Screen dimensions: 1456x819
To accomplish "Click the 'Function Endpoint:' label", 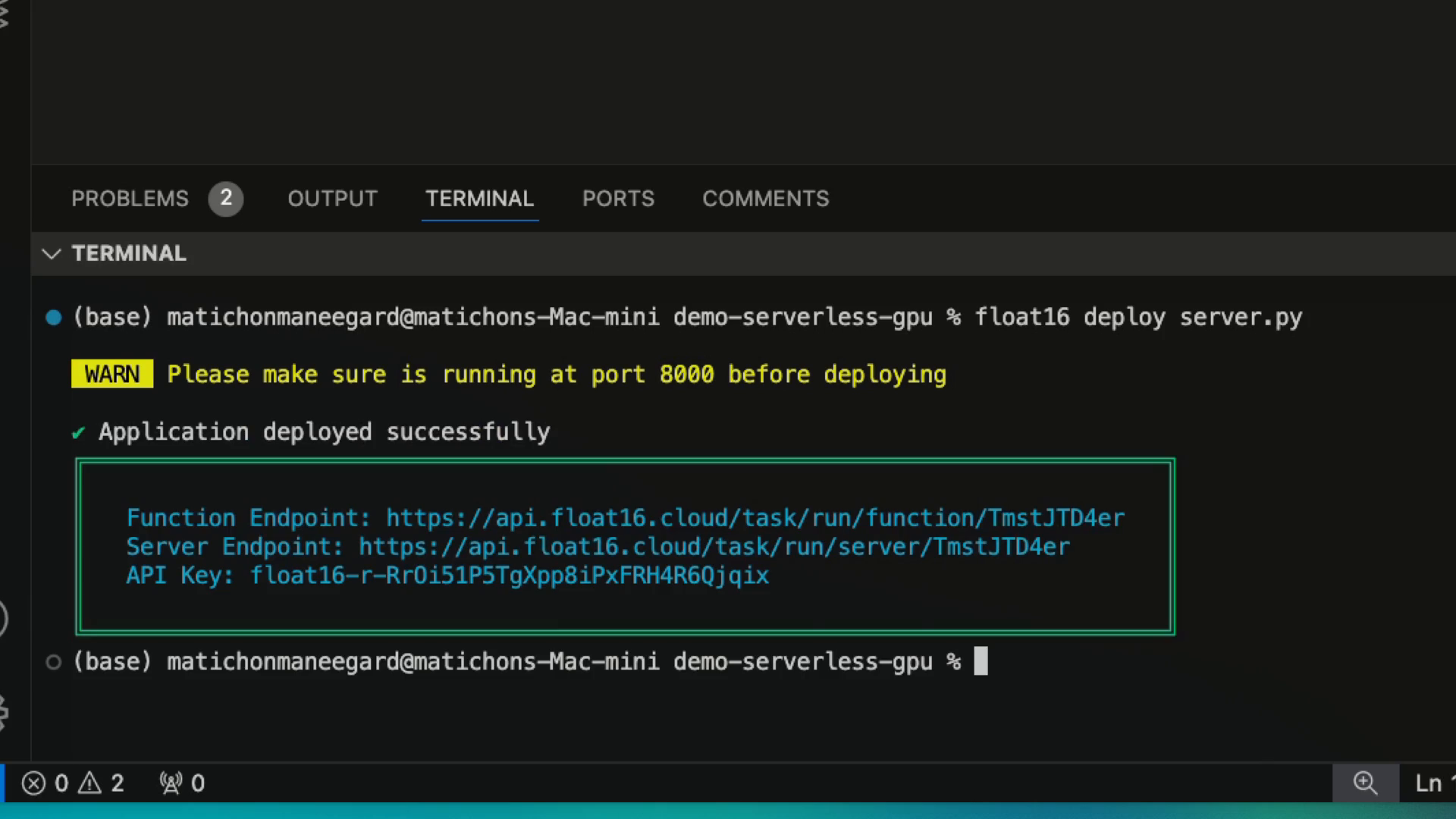I will [x=249, y=518].
